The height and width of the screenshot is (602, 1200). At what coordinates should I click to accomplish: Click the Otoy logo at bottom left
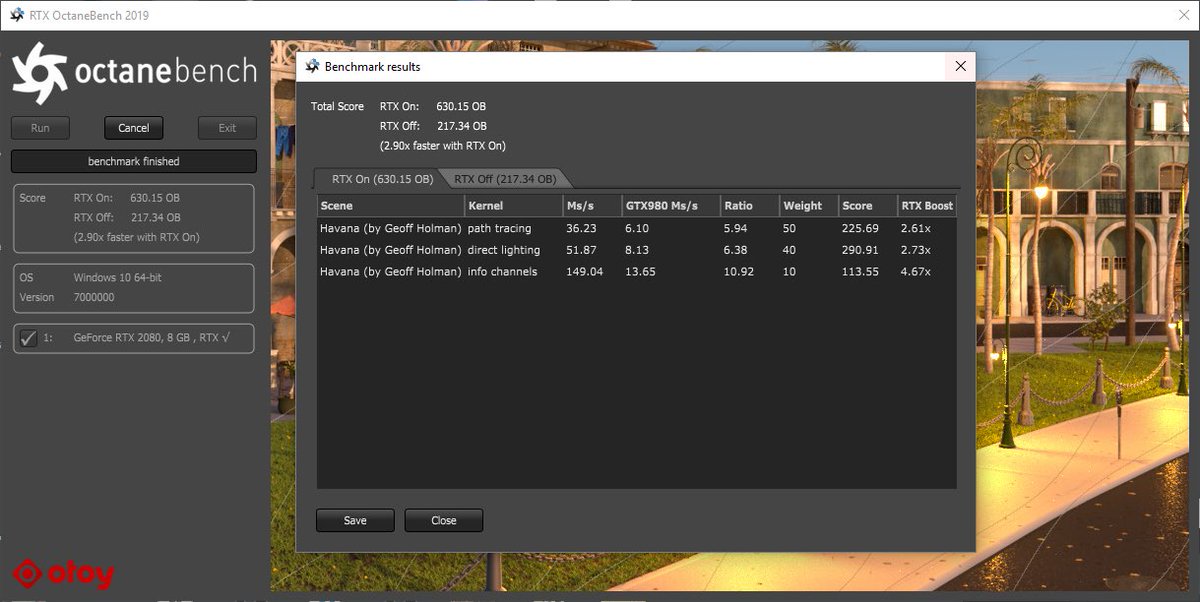pos(63,574)
